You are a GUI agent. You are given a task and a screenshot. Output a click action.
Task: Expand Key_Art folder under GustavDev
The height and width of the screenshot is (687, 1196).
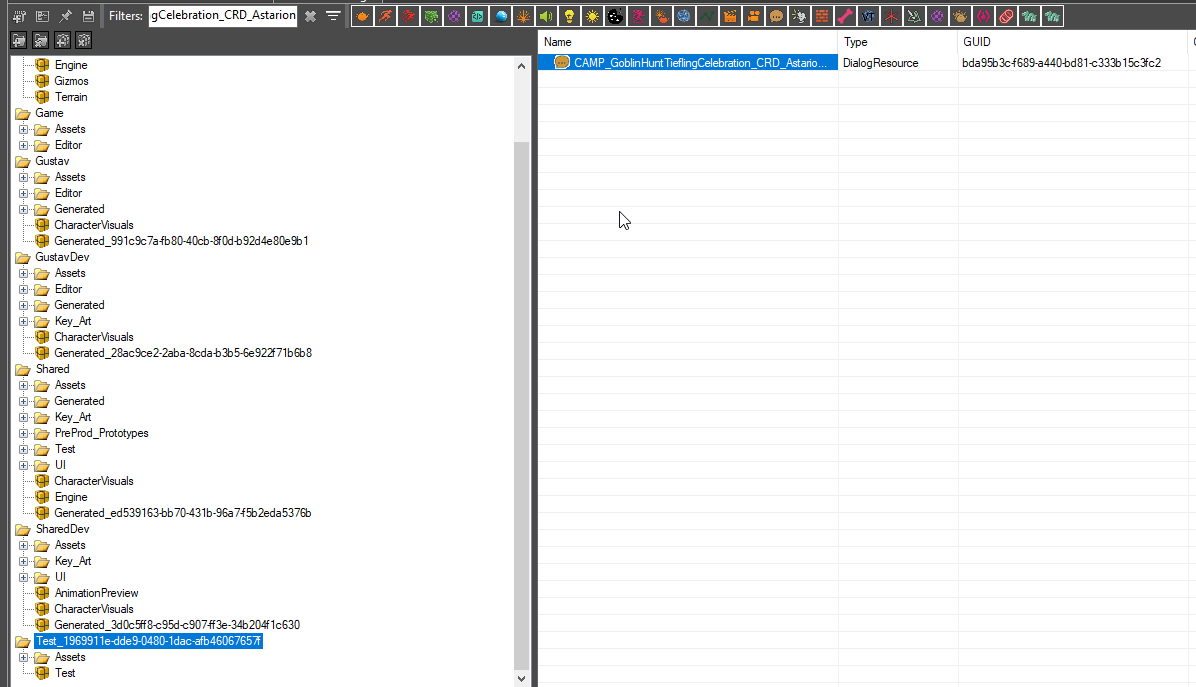click(24, 322)
